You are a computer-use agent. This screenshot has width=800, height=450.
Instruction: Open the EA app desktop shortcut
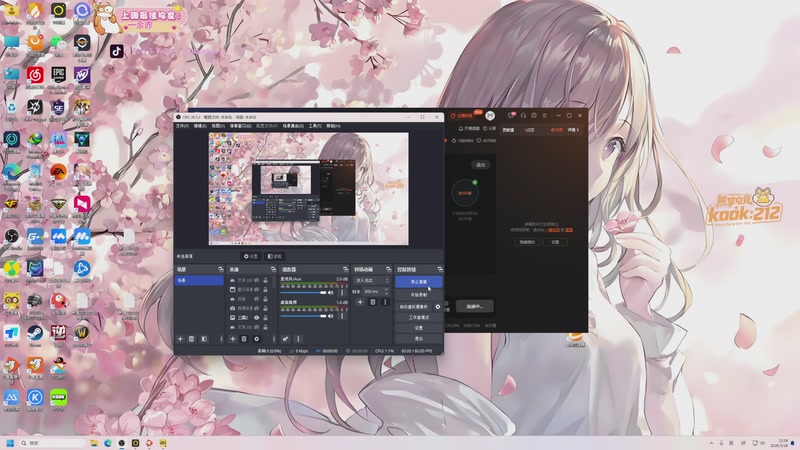click(x=58, y=172)
